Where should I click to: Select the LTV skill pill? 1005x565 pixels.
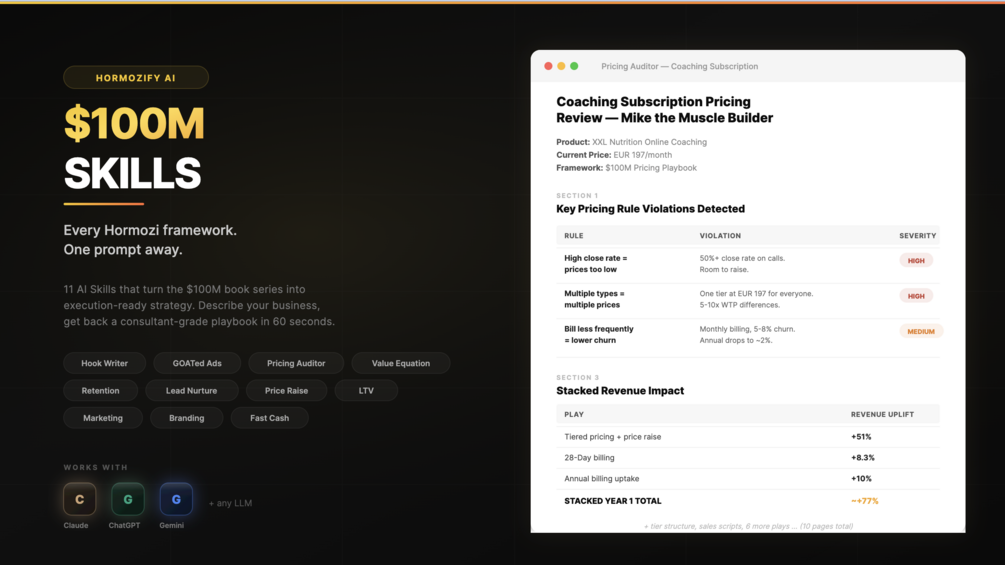[366, 390]
